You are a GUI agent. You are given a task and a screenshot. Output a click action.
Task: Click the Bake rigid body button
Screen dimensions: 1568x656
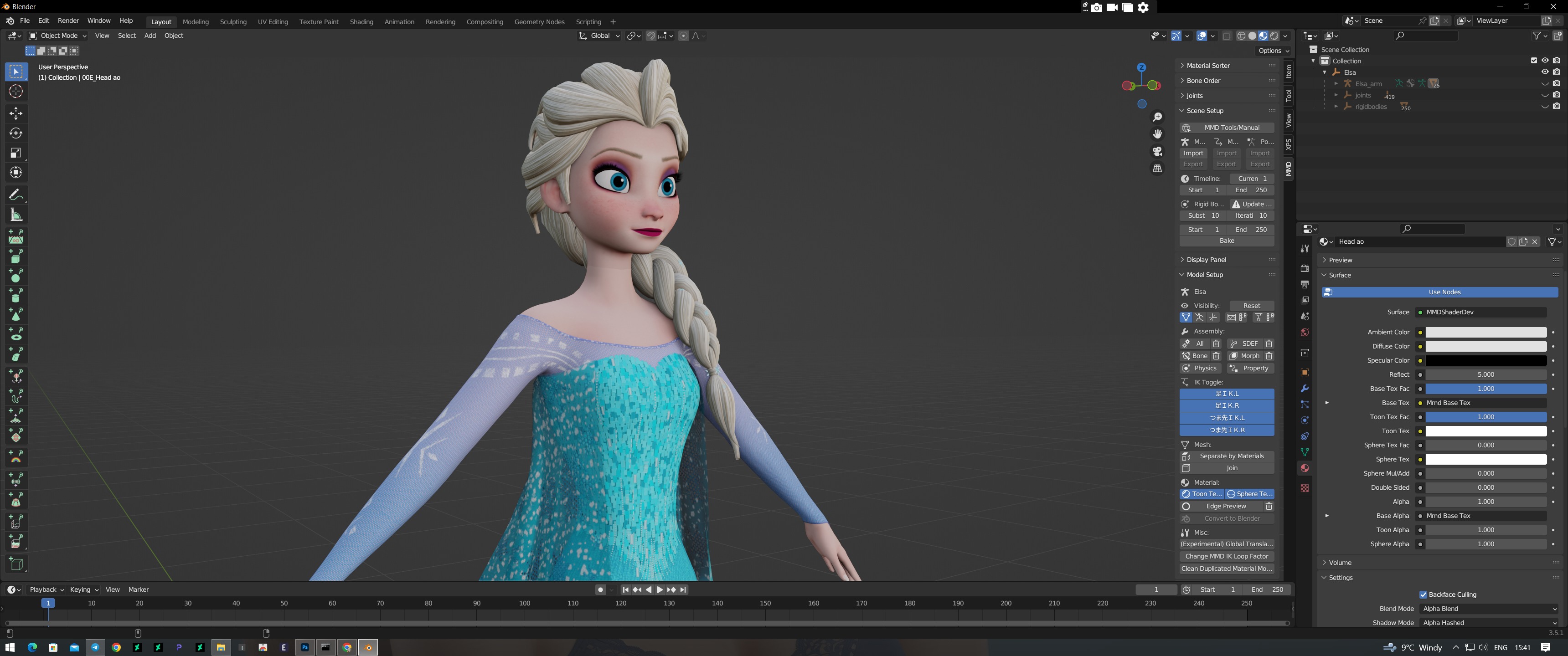click(1227, 241)
